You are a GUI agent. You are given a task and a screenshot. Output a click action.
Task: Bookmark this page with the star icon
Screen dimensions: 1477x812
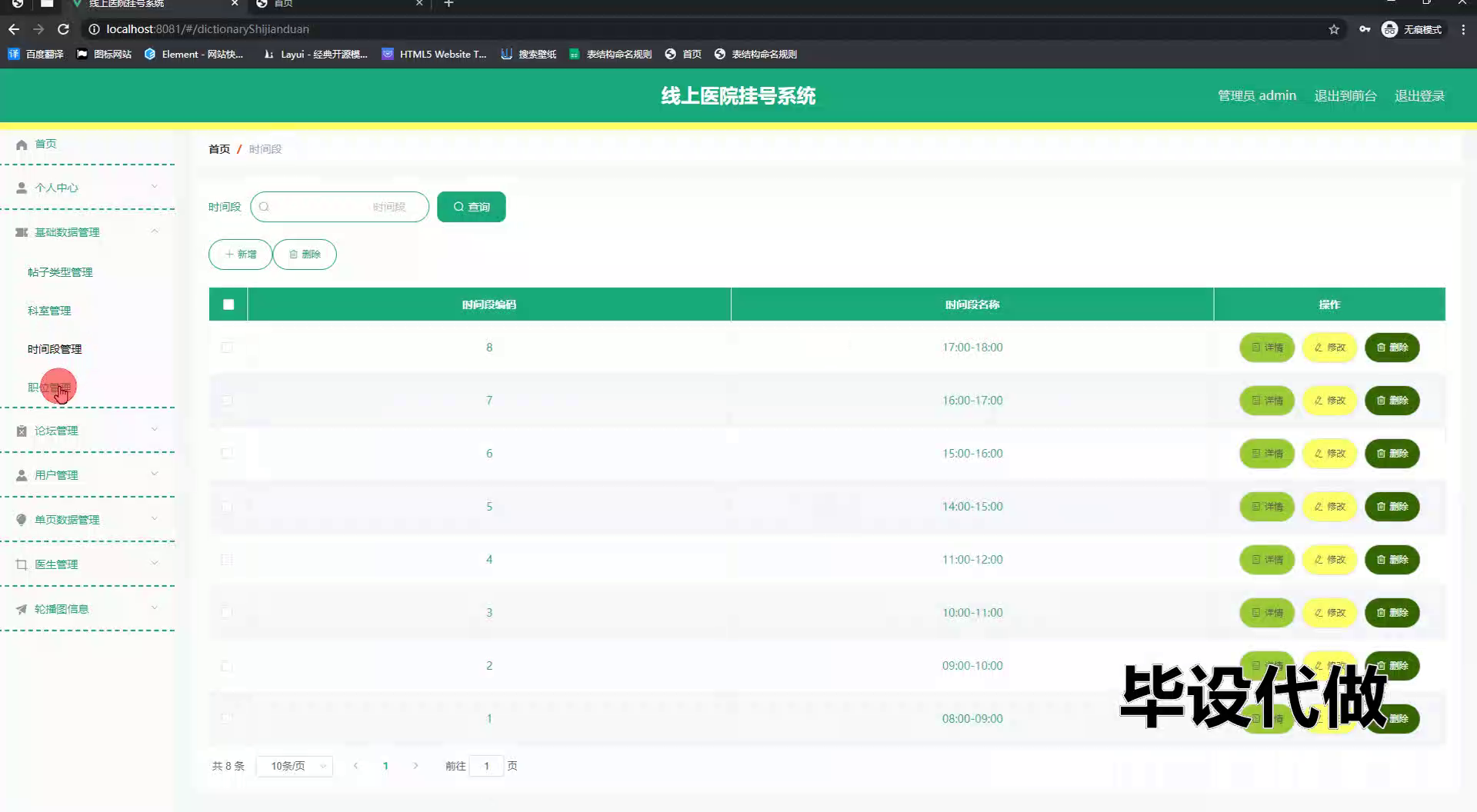click(x=1334, y=29)
